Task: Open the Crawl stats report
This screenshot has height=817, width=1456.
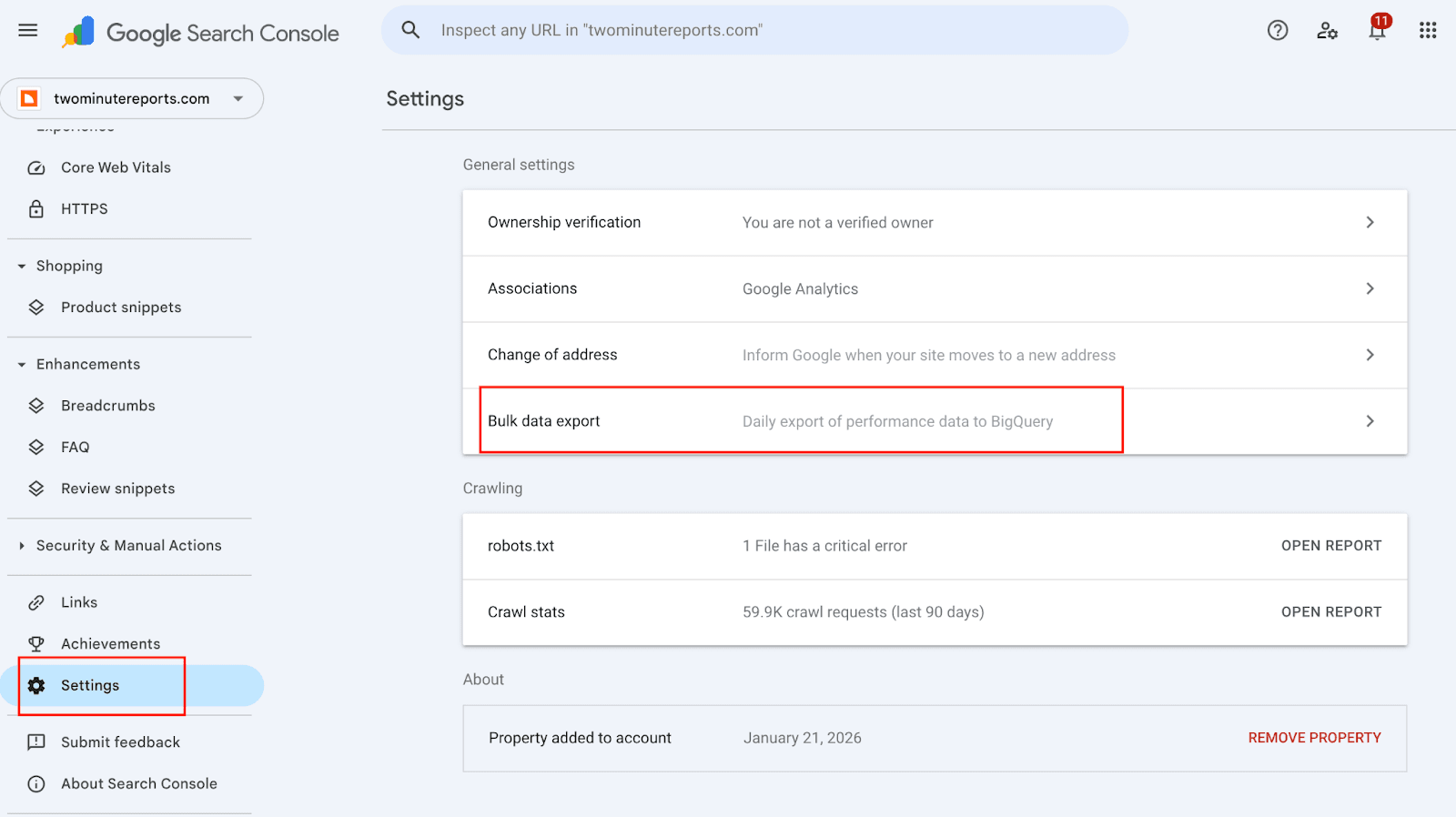Action: [x=1330, y=612]
